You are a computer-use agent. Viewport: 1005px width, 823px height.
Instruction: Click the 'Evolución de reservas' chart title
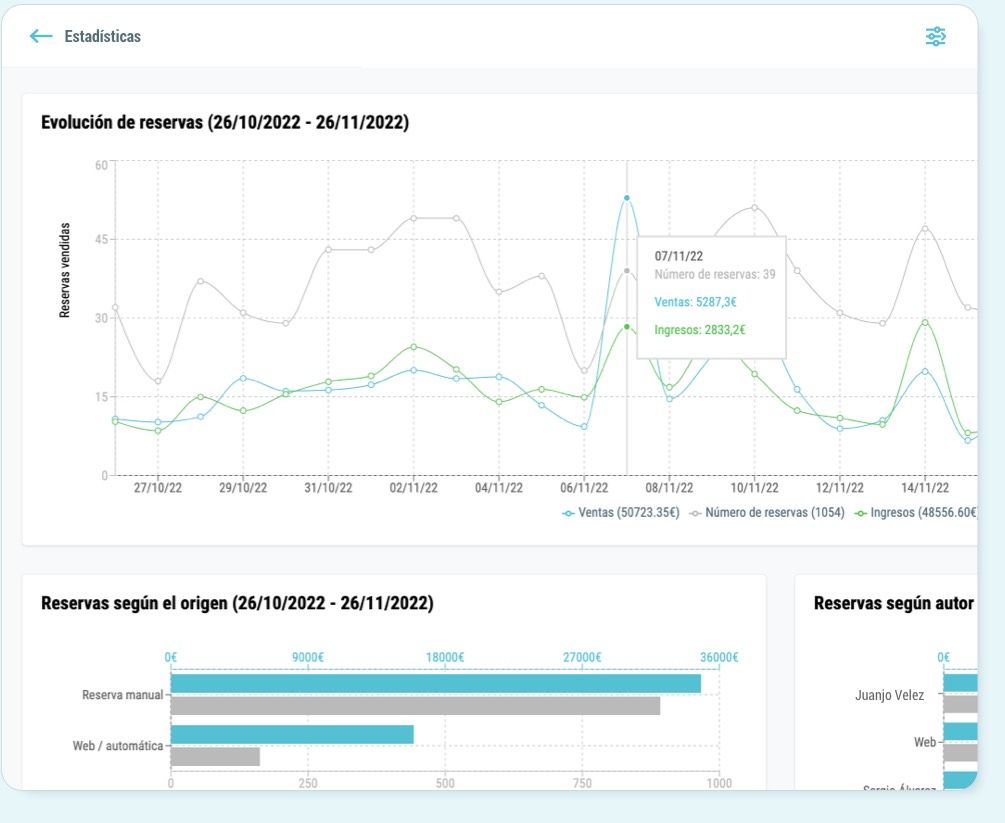[225, 122]
